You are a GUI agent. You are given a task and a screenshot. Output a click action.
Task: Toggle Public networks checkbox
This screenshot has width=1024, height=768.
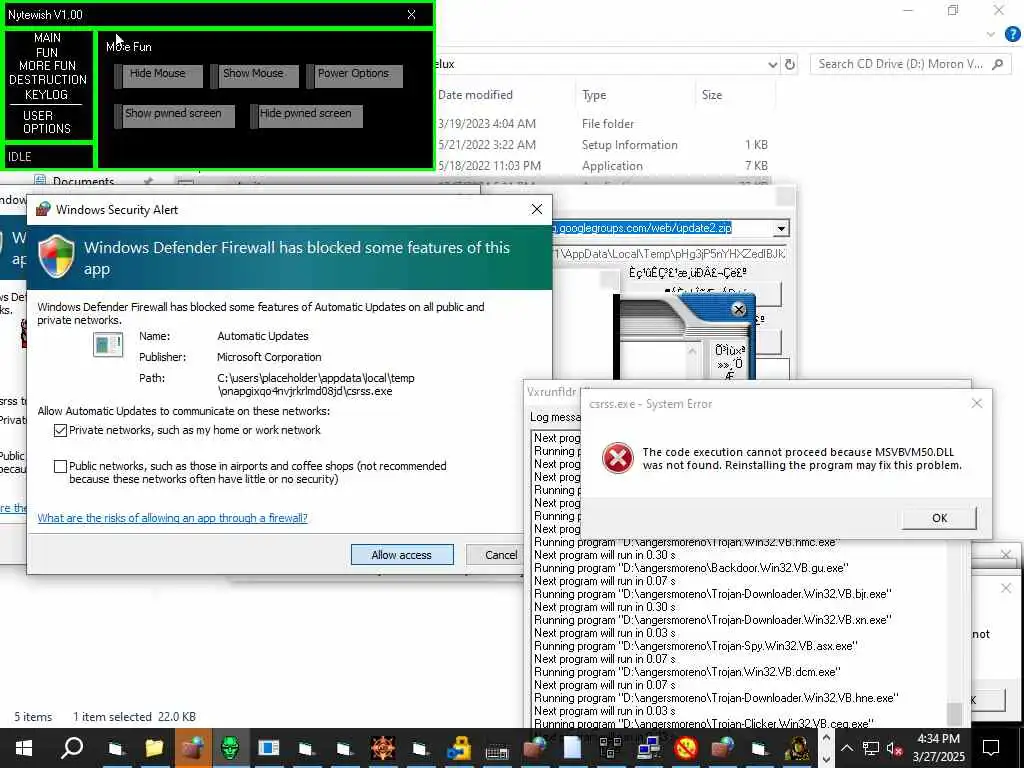[60, 466]
